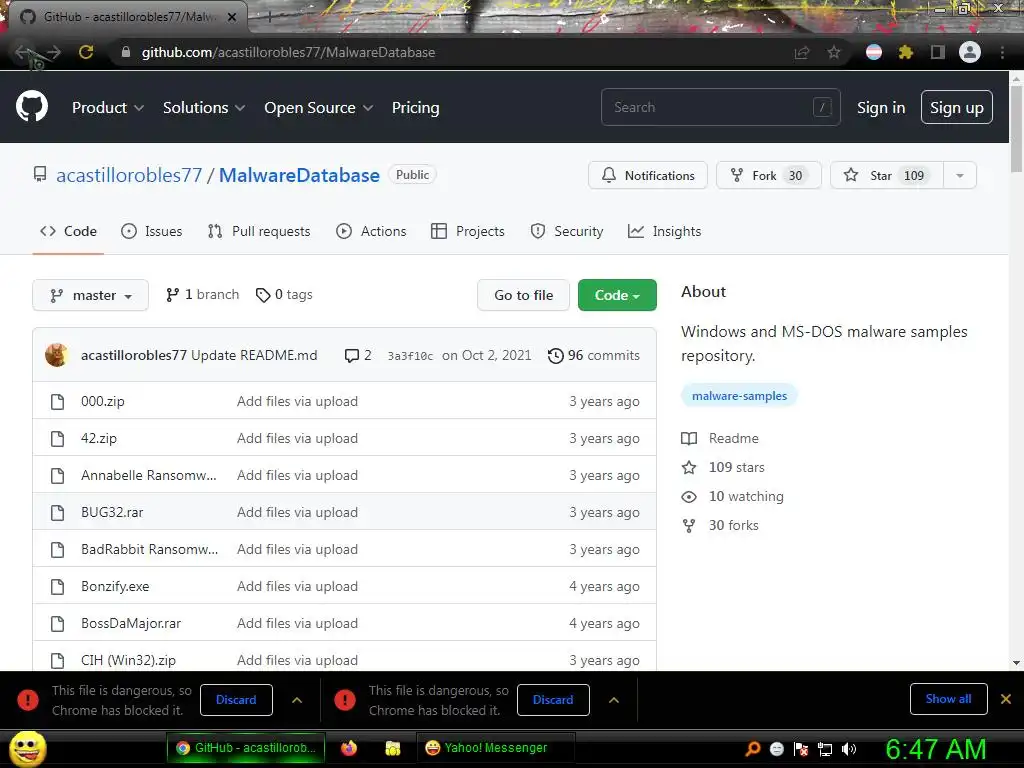Open acastillorobles77's avatar in commit row
Screen dimensions: 1024x768
click(x=57, y=355)
